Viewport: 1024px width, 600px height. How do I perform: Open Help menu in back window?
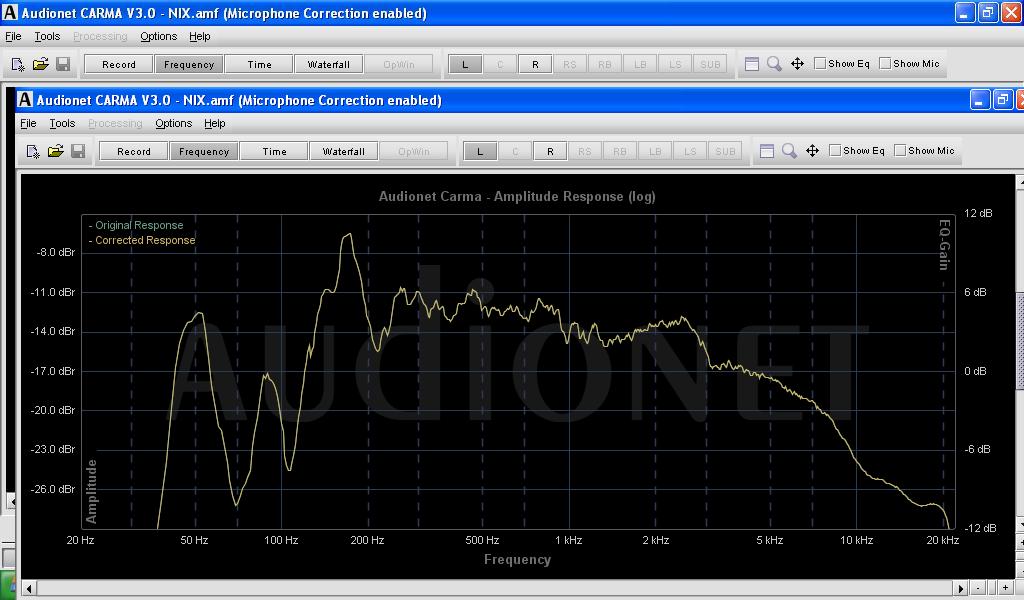click(x=200, y=37)
